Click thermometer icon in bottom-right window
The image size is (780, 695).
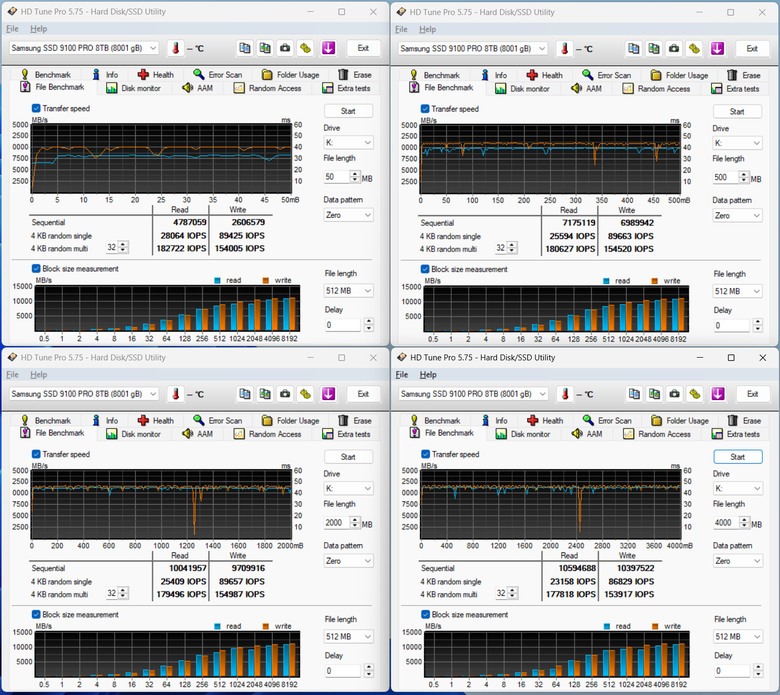click(565, 394)
